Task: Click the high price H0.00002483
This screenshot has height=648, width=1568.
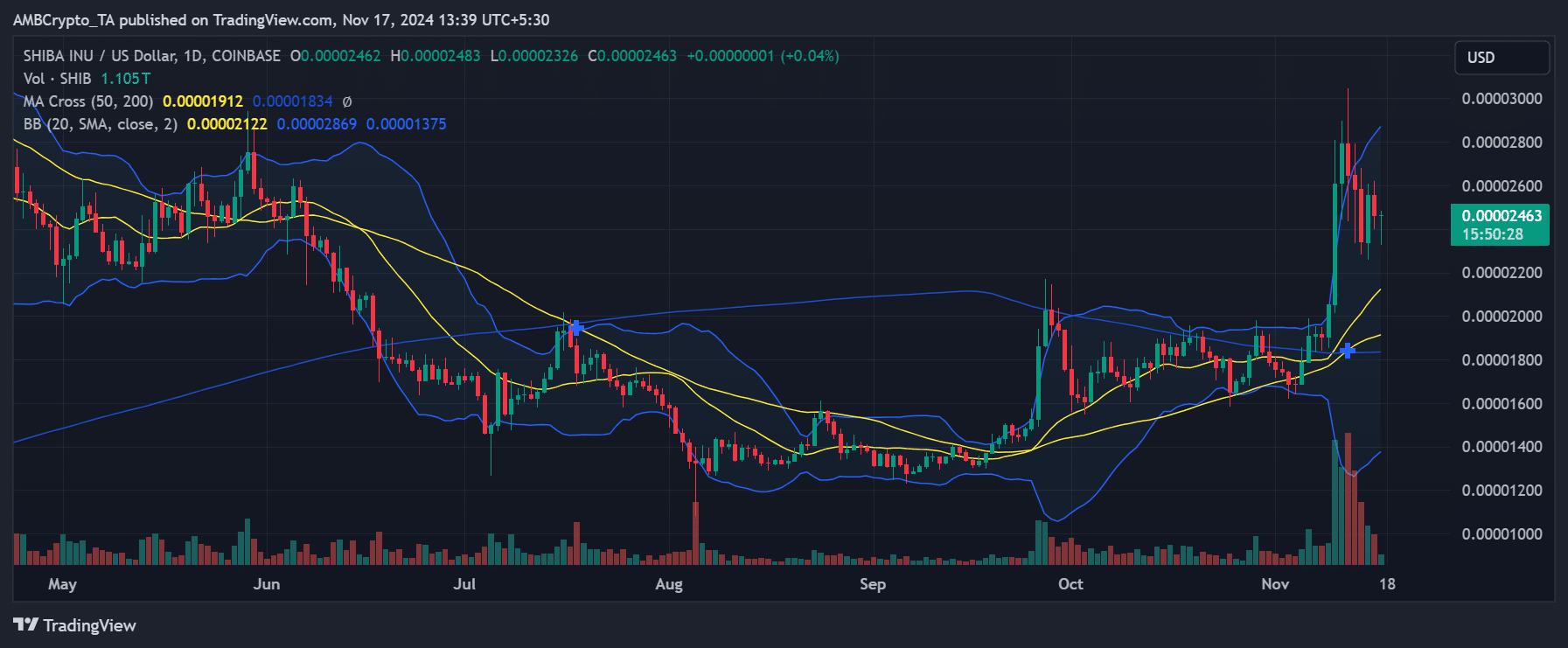Action: (435, 56)
